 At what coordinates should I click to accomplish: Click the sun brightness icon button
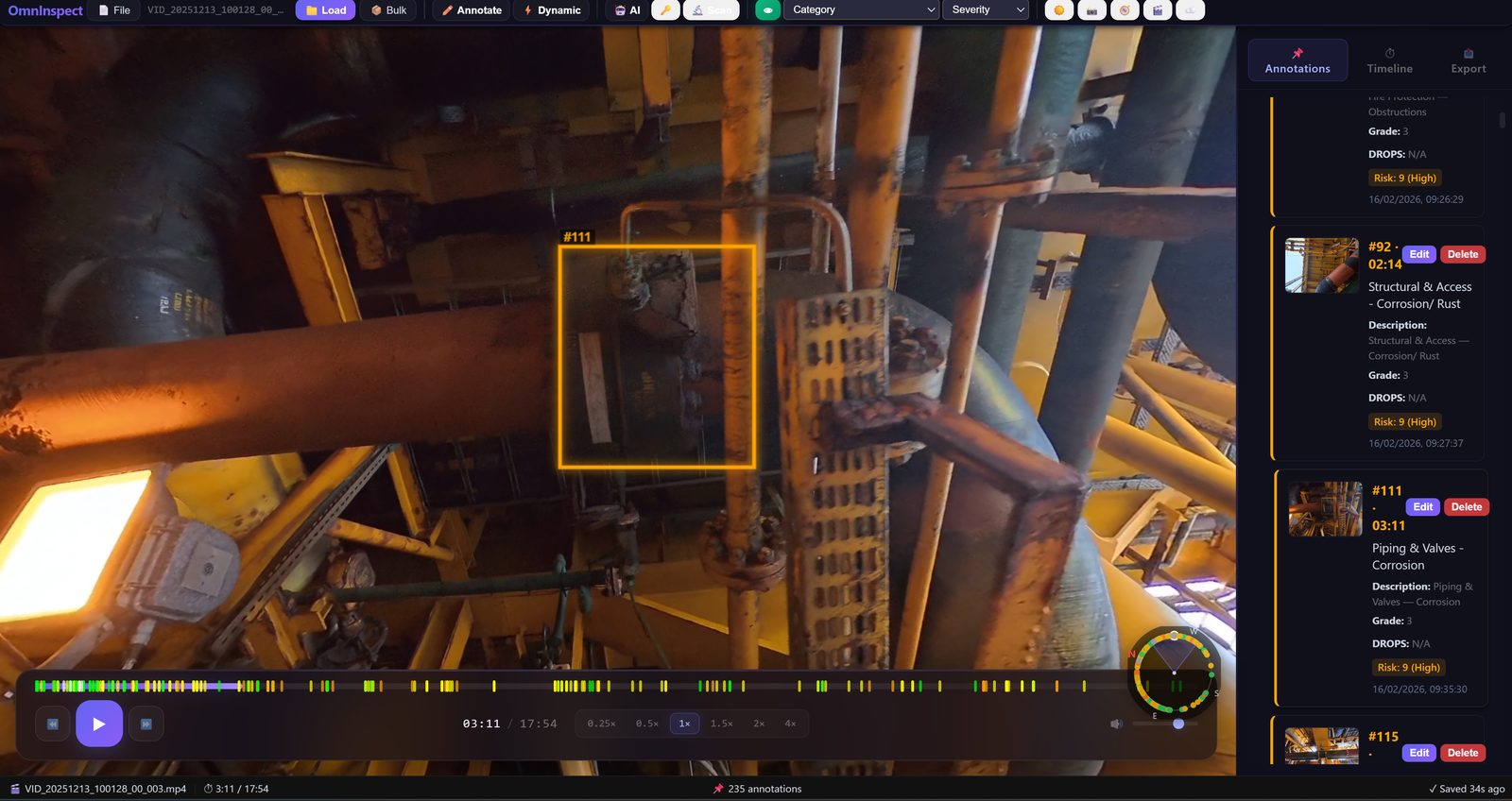point(1059,10)
